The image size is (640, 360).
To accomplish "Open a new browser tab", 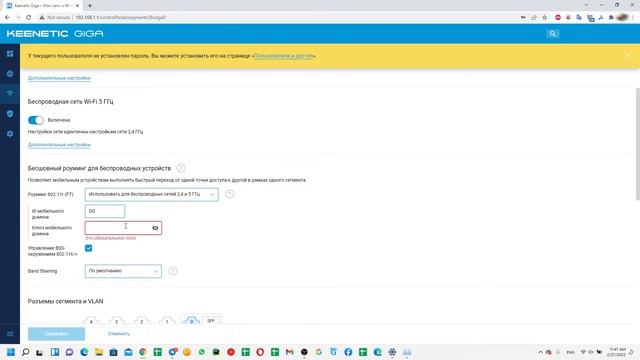I will click(x=90, y=6).
